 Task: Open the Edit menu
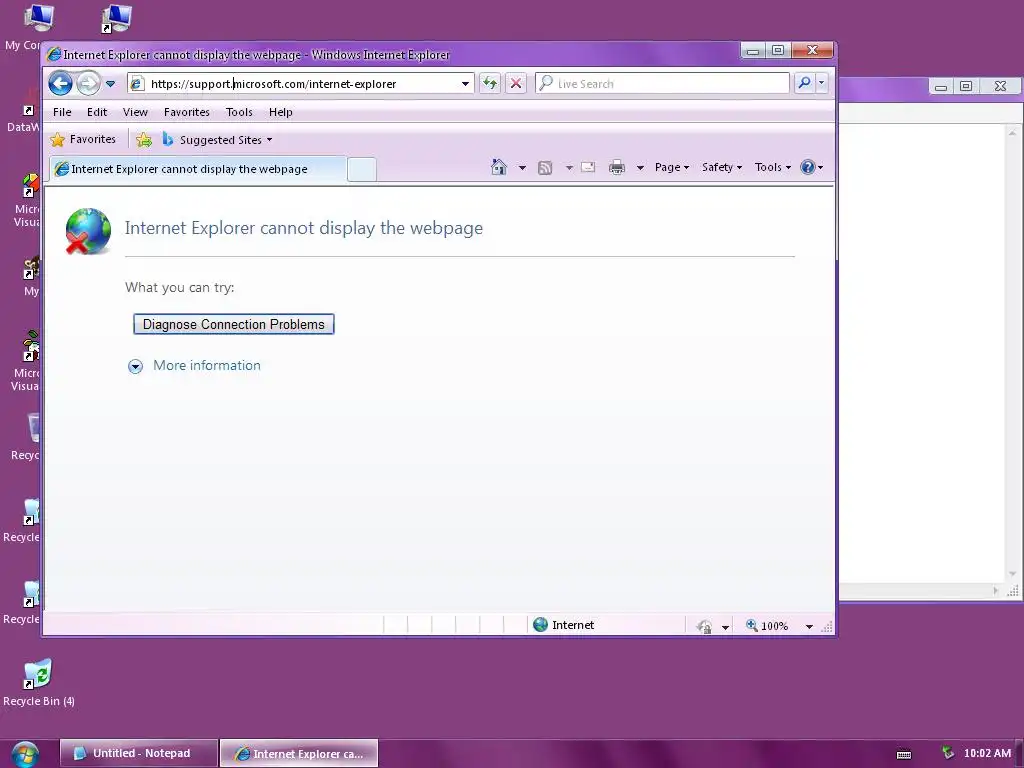point(97,112)
